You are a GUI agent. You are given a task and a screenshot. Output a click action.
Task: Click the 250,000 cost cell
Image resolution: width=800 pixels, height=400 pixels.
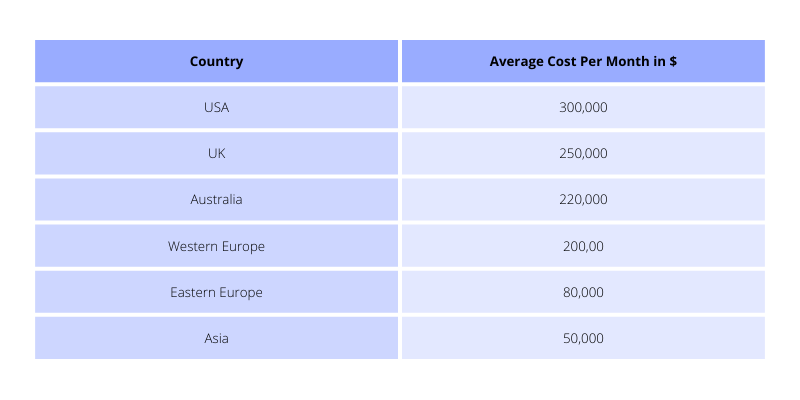pyautogui.click(x=583, y=153)
